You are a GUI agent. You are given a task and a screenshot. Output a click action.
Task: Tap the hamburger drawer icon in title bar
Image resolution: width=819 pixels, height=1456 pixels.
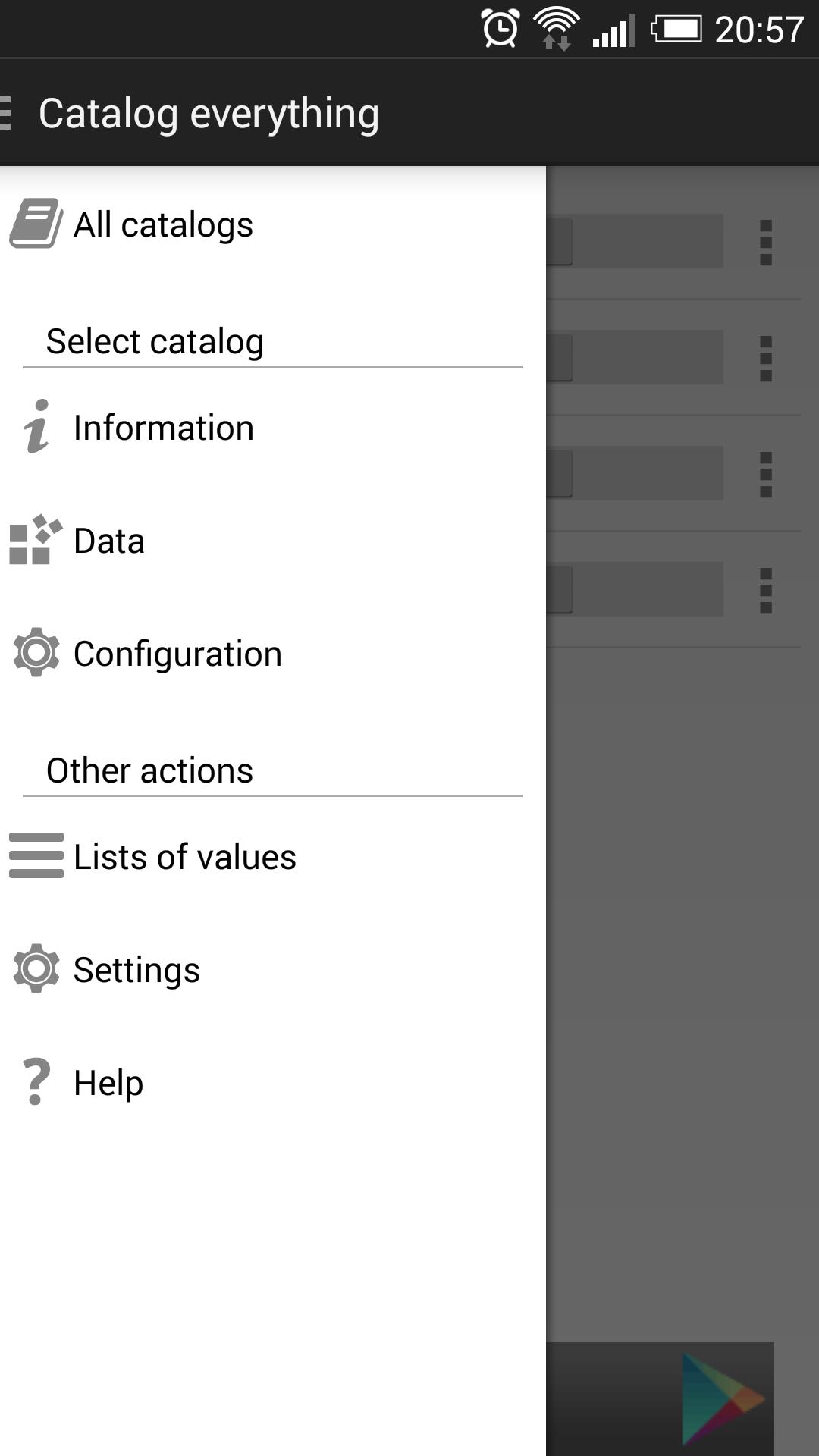(6, 114)
